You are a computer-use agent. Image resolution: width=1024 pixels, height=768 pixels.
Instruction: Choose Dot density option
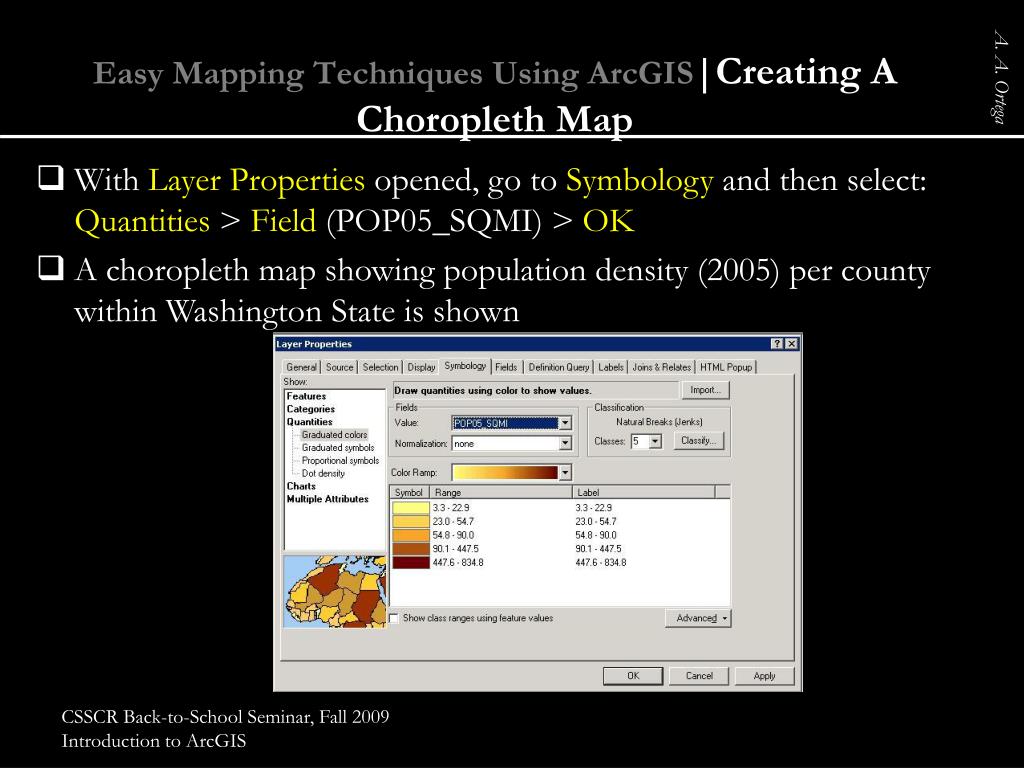point(323,473)
